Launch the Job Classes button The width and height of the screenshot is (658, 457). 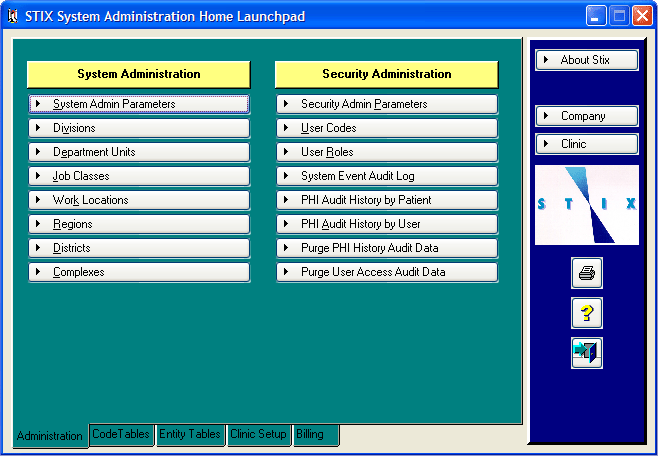coord(139,176)
